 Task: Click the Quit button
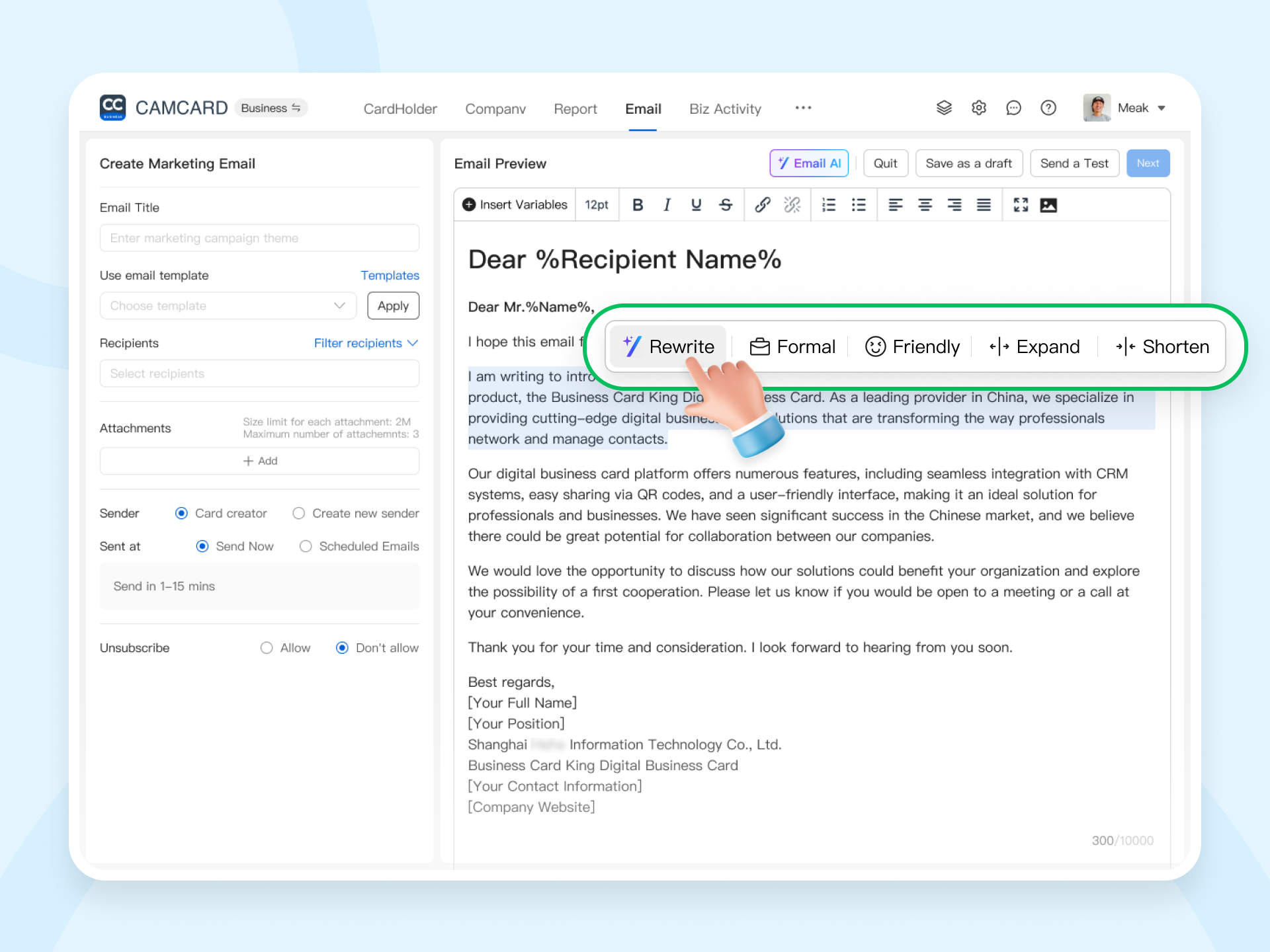tap(886, 163)
